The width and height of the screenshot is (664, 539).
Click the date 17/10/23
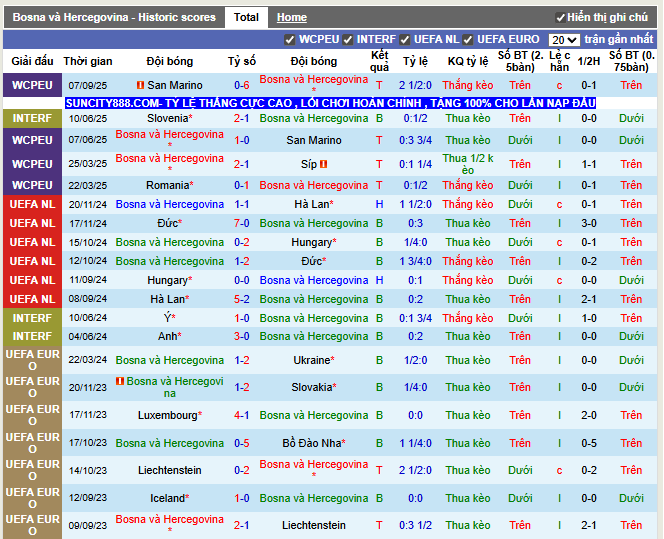point(88,443)
